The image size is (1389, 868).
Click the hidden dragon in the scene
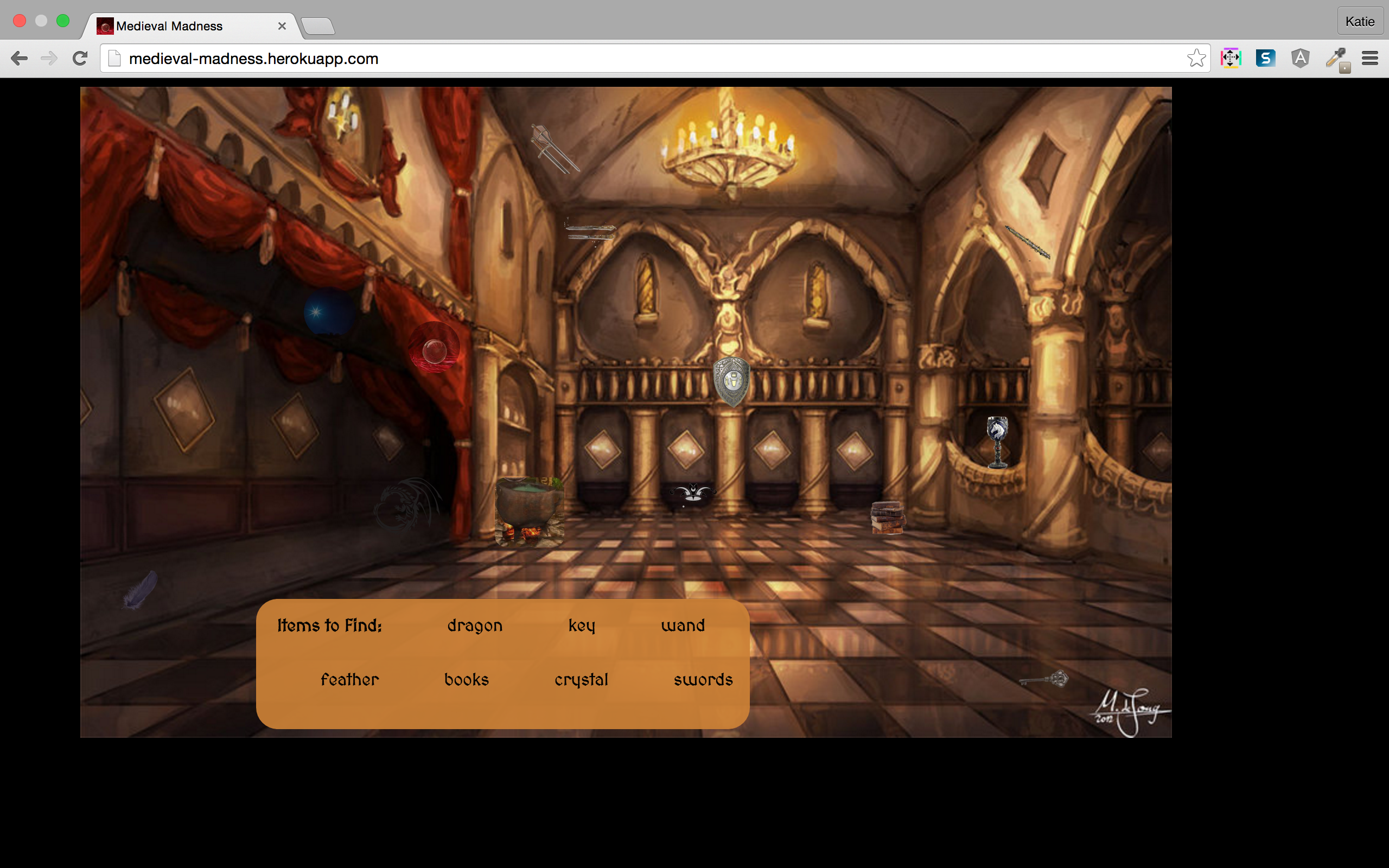tap(407, 506)
